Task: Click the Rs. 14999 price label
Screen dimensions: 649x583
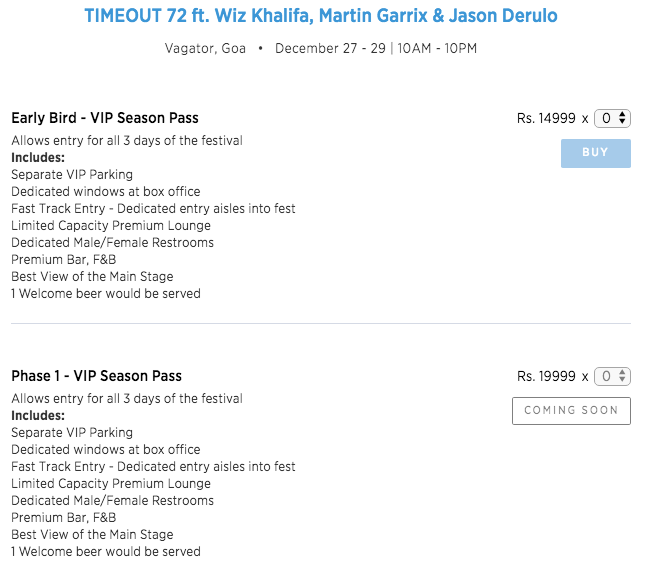Action: pos(546,118)
